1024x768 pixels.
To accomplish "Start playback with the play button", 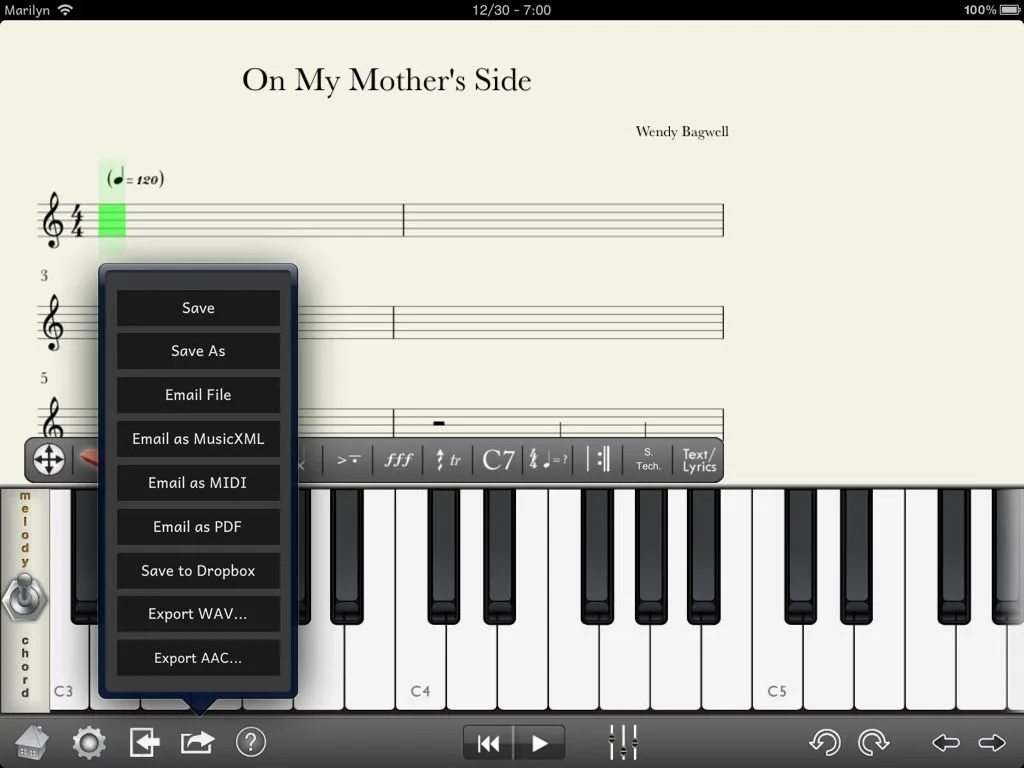I will click(540, 742).
